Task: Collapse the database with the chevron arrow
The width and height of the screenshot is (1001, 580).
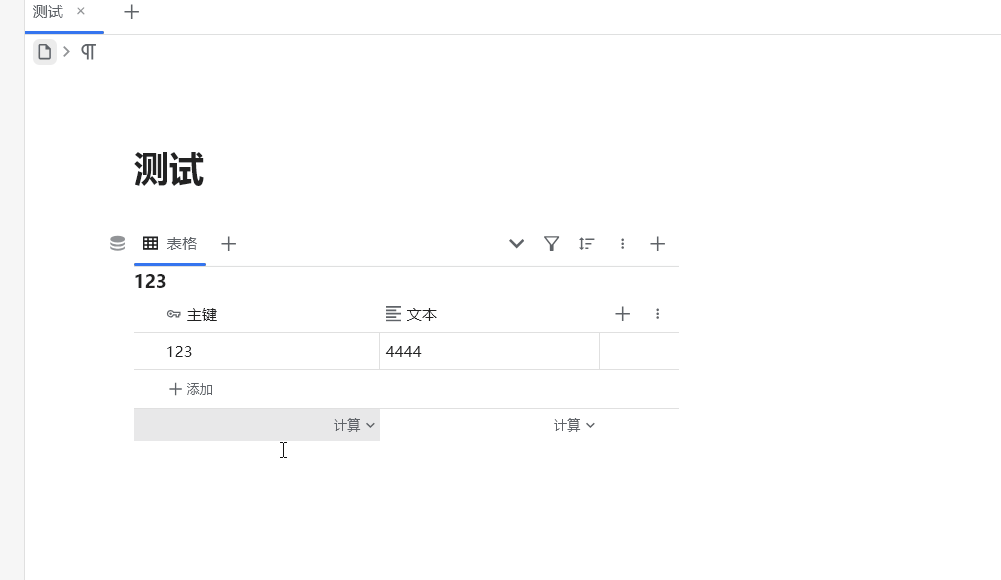Action: pyautogui.click(x=516, y=243)
